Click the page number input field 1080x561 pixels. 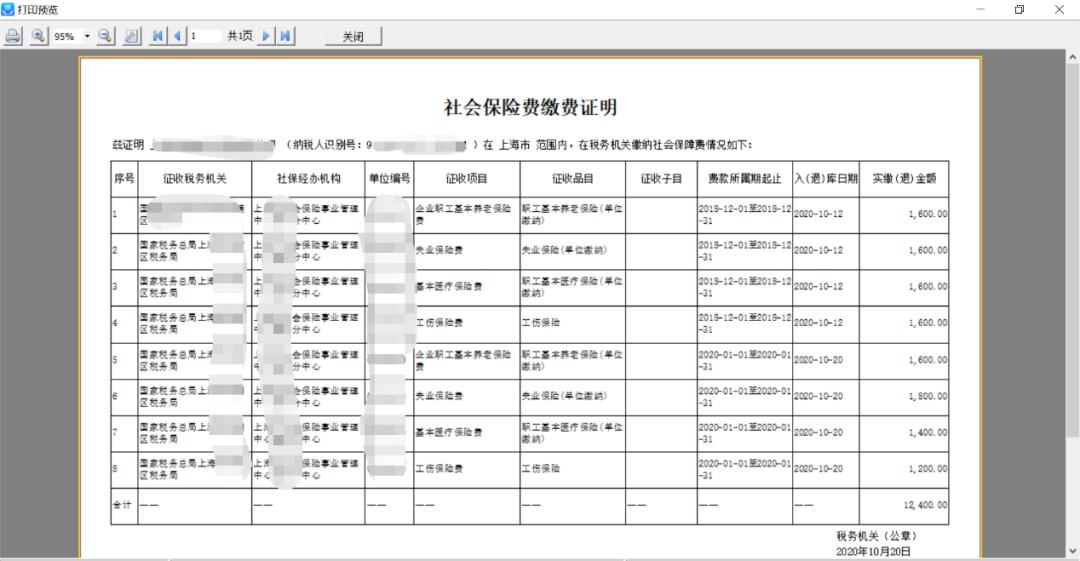click(x=205, y=36)
